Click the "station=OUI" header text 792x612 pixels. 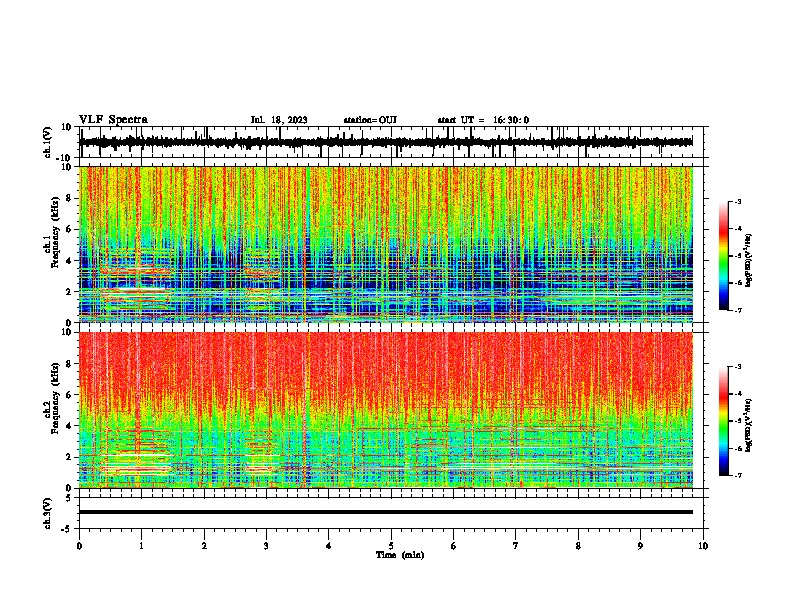(370, 120)
